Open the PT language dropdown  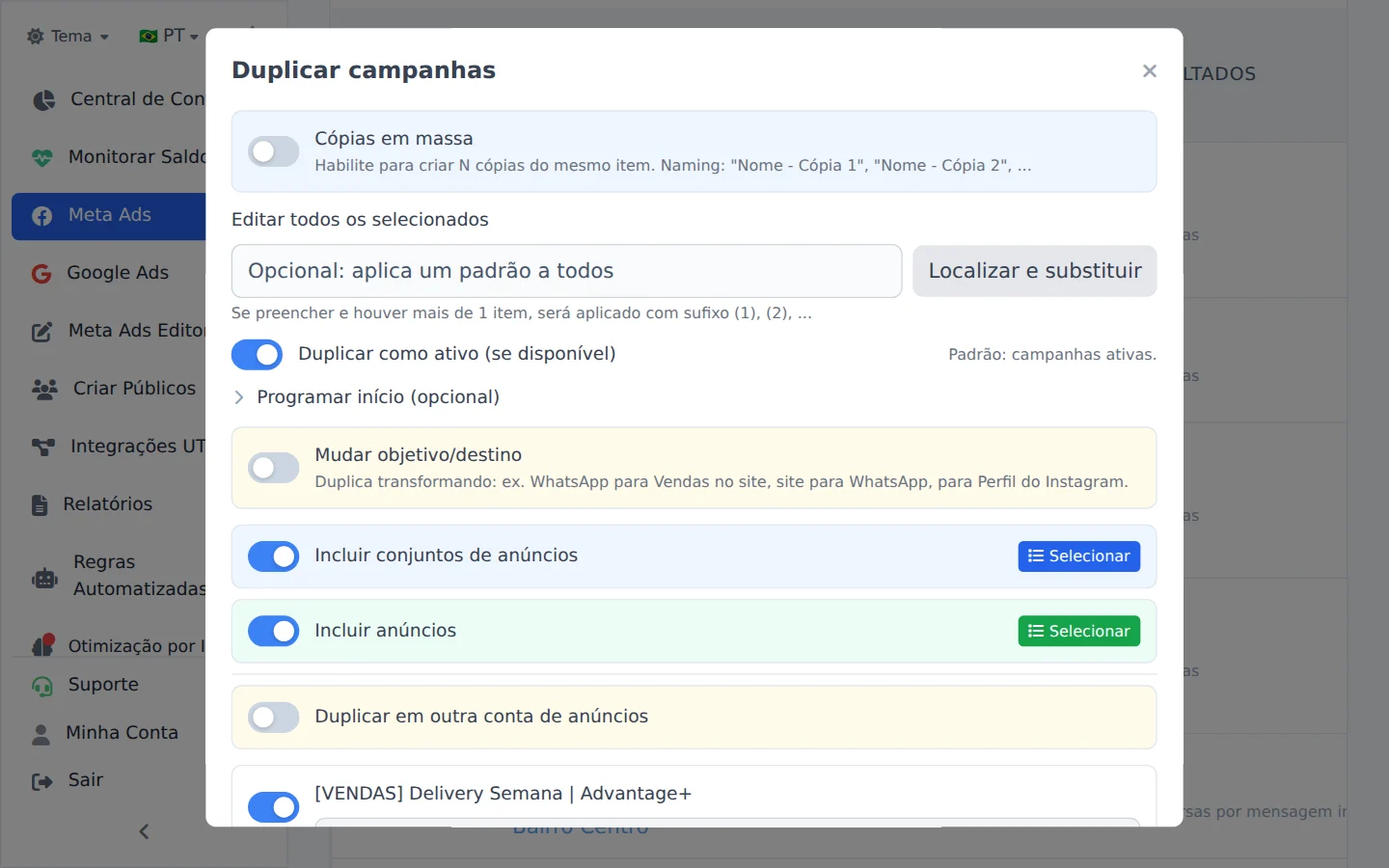pyautogui.click(x=169, y=37)
